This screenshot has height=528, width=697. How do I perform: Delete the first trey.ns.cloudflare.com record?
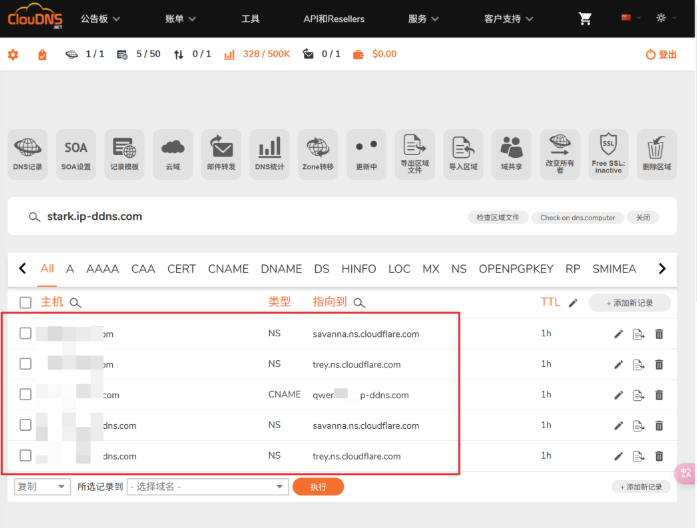tap(659, 364)
